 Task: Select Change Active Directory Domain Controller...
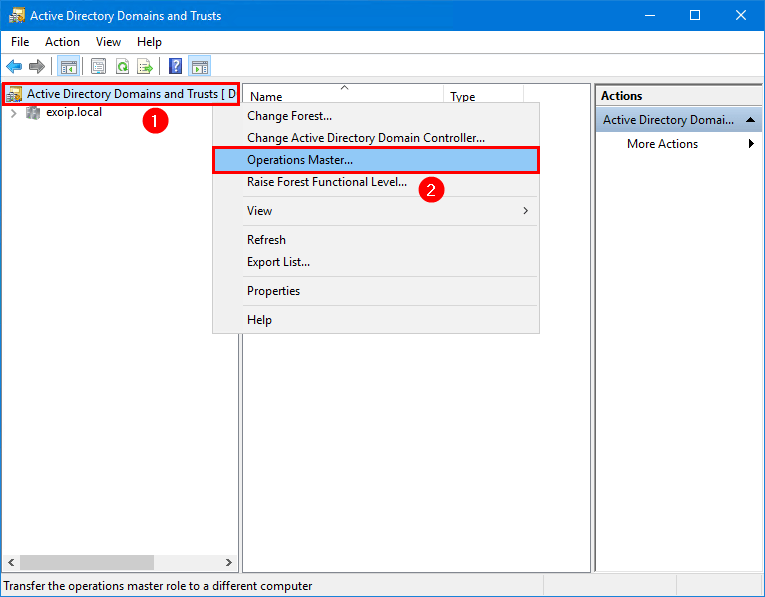(x=376, y=138)
